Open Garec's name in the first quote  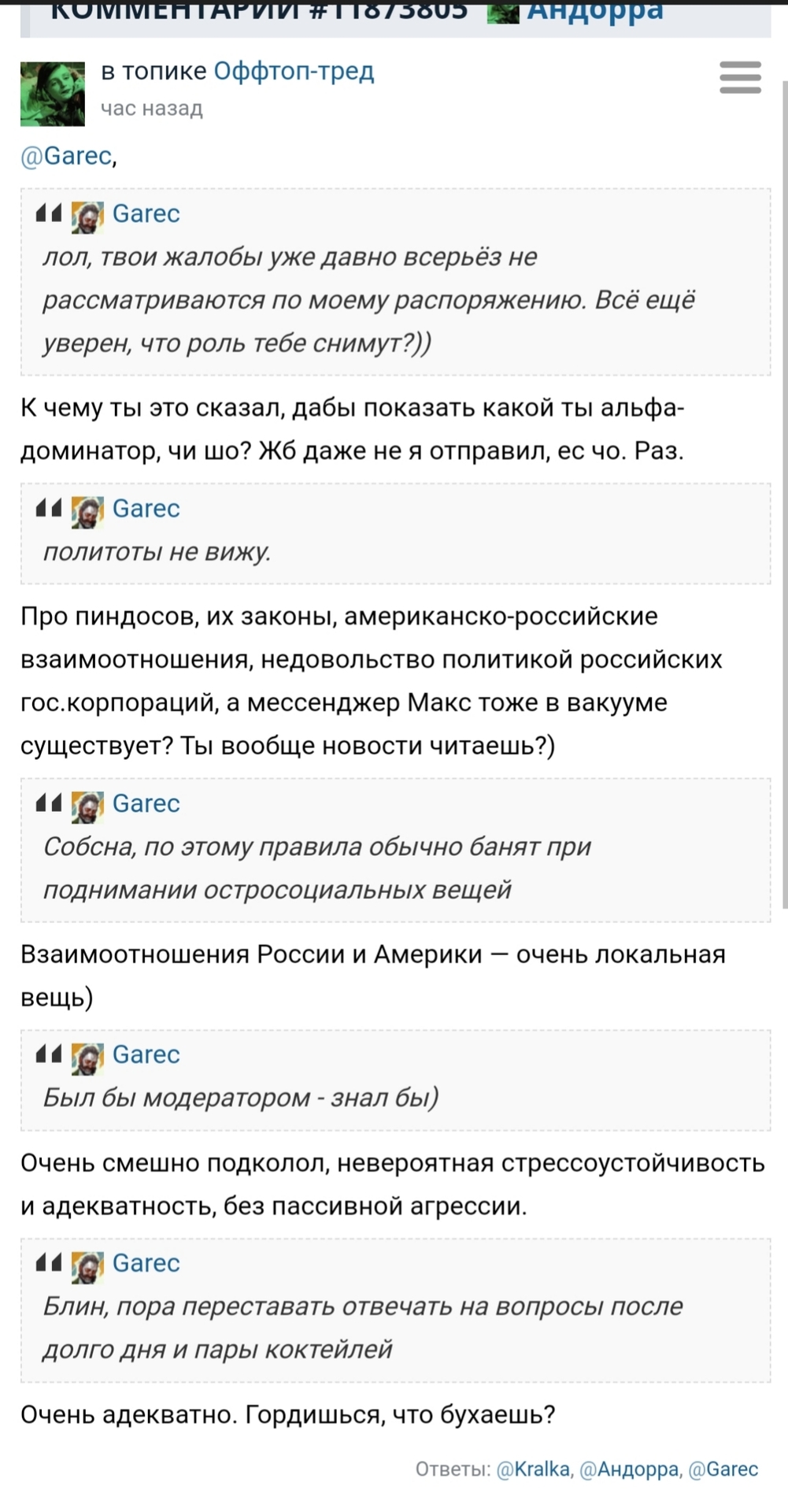coord(146,213)
